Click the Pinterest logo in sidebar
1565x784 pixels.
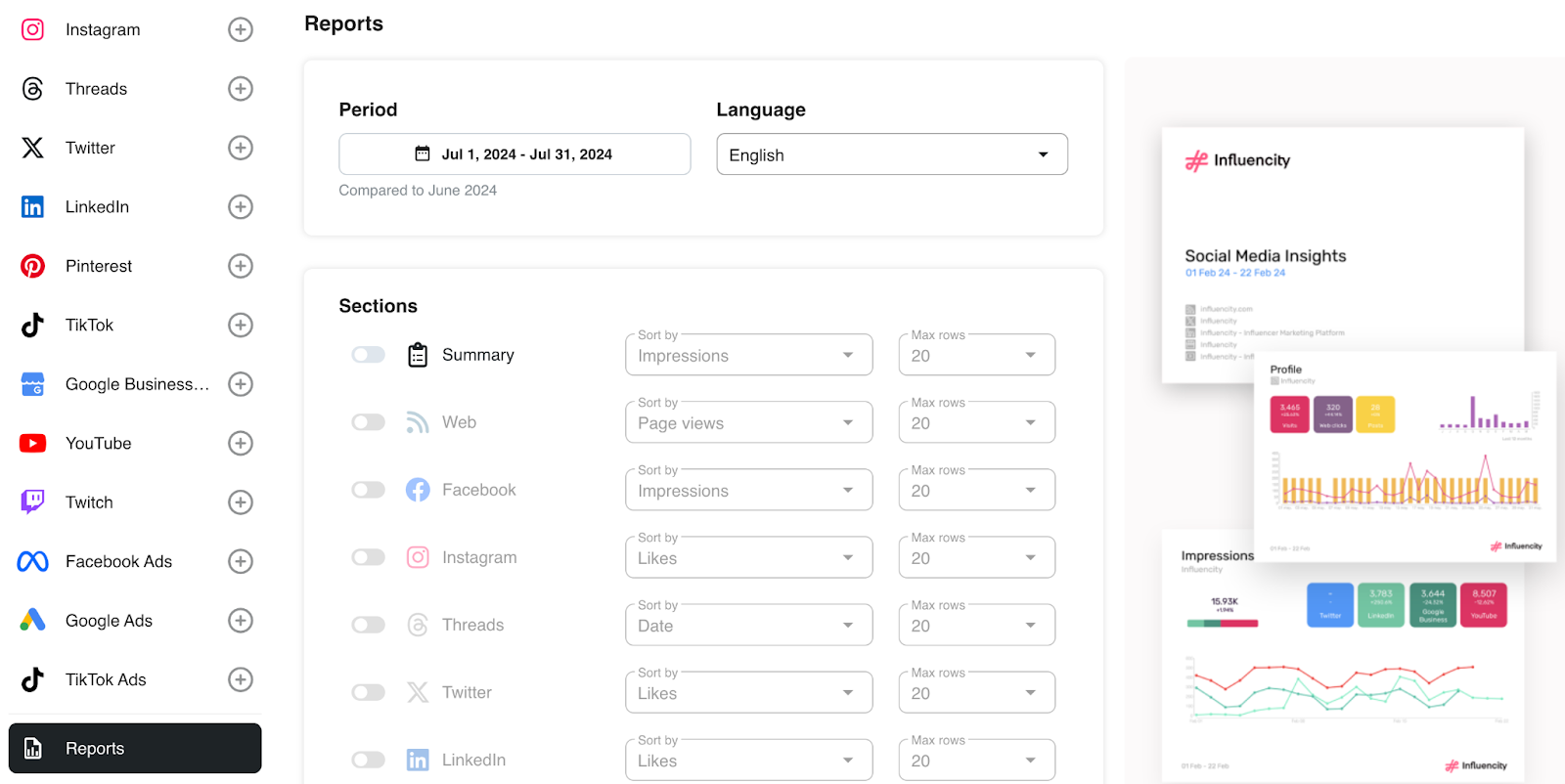pyautogui.click(x=32, y=266)
